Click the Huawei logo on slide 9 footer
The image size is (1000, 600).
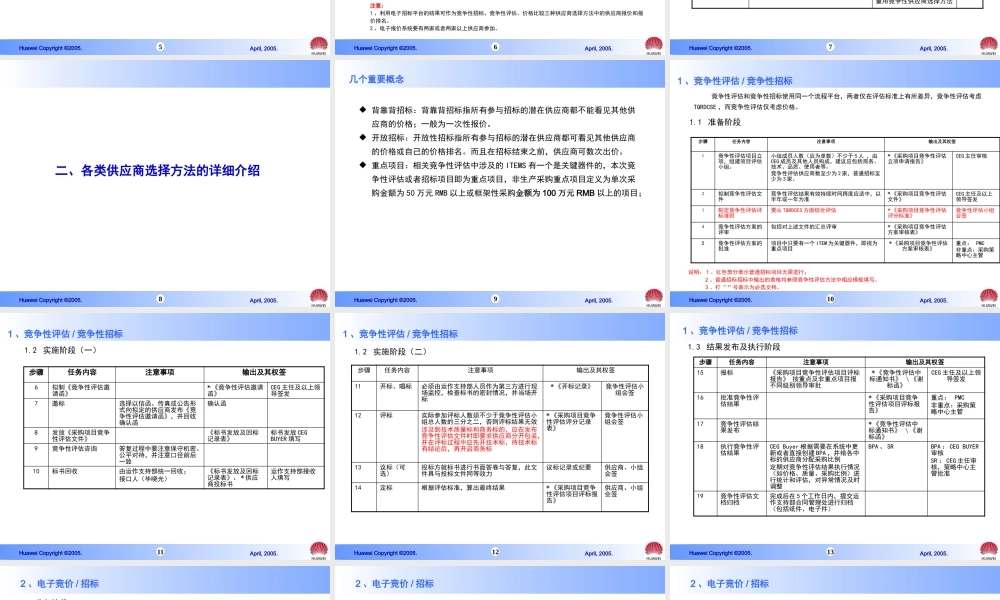coord(654,298)
